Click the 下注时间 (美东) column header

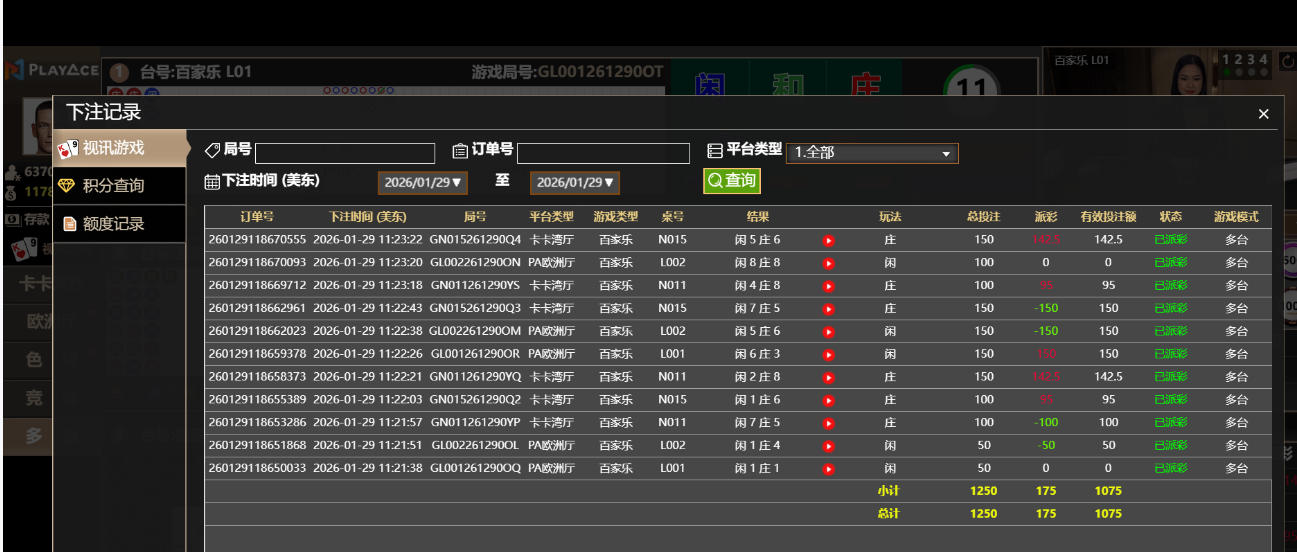coord(368,216)
